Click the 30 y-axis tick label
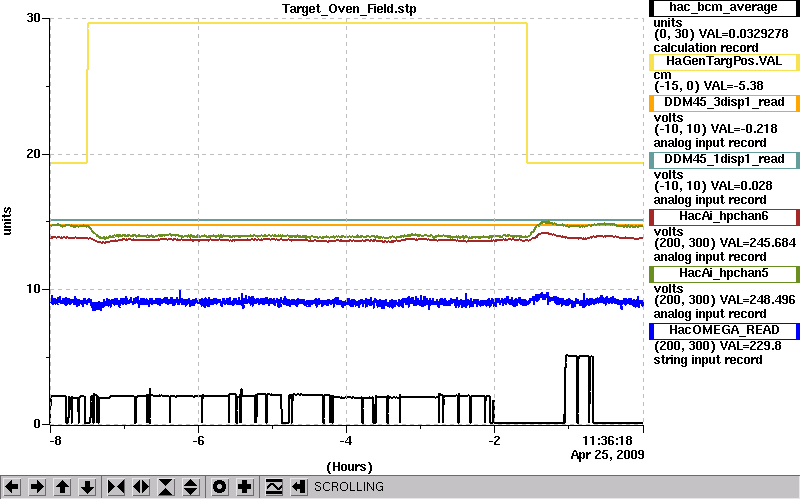Viewport: 800px width, 499px height. [33, 18]
